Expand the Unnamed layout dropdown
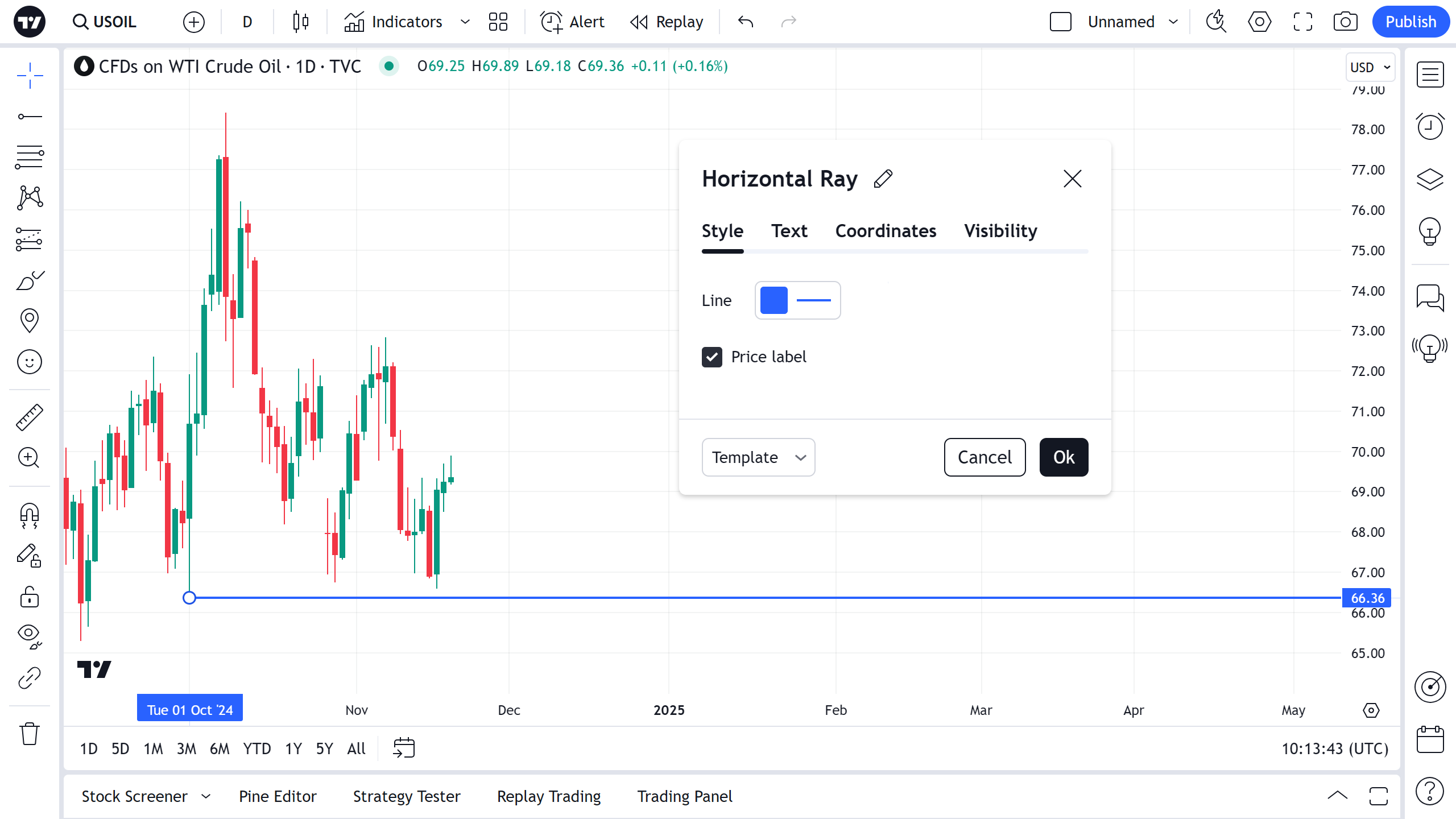1456x819 pixels. point(1173,22)
